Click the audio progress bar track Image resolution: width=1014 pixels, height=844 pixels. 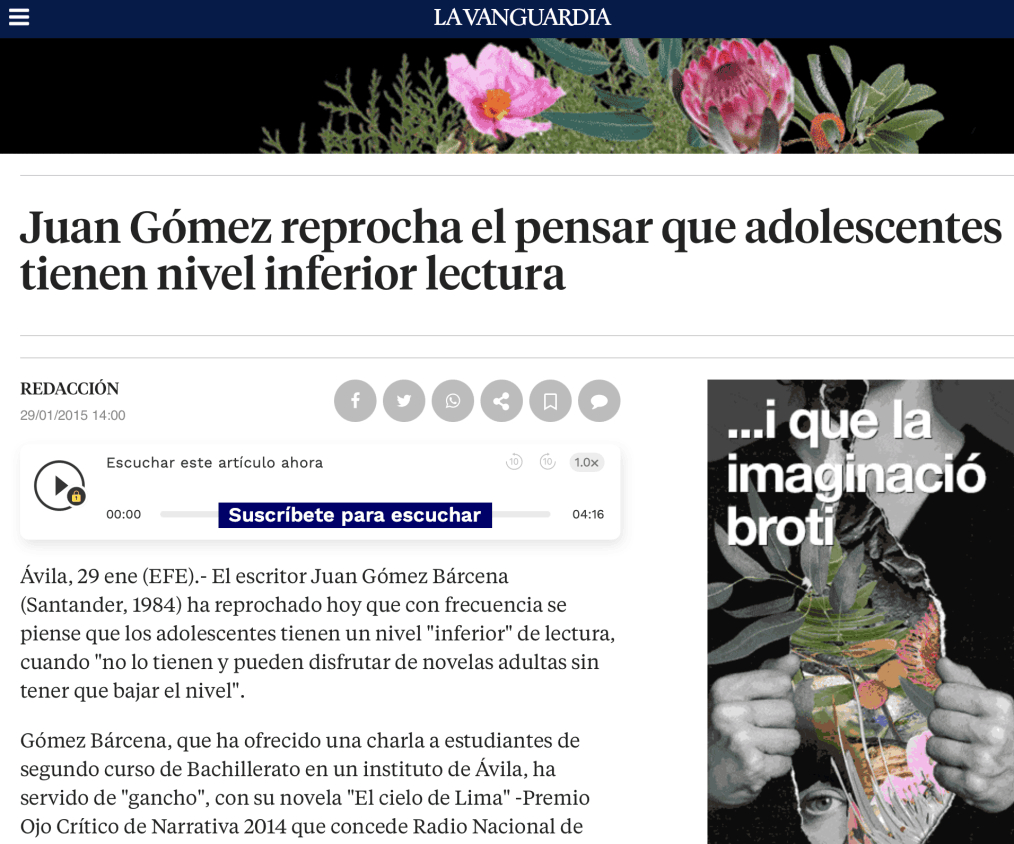coord(355,514)
